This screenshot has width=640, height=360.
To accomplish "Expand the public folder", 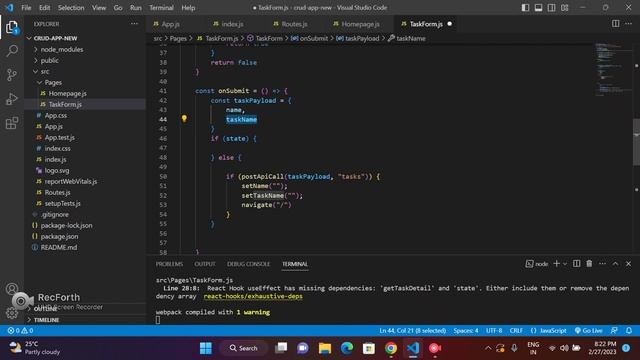I will [x=49, y=60].
